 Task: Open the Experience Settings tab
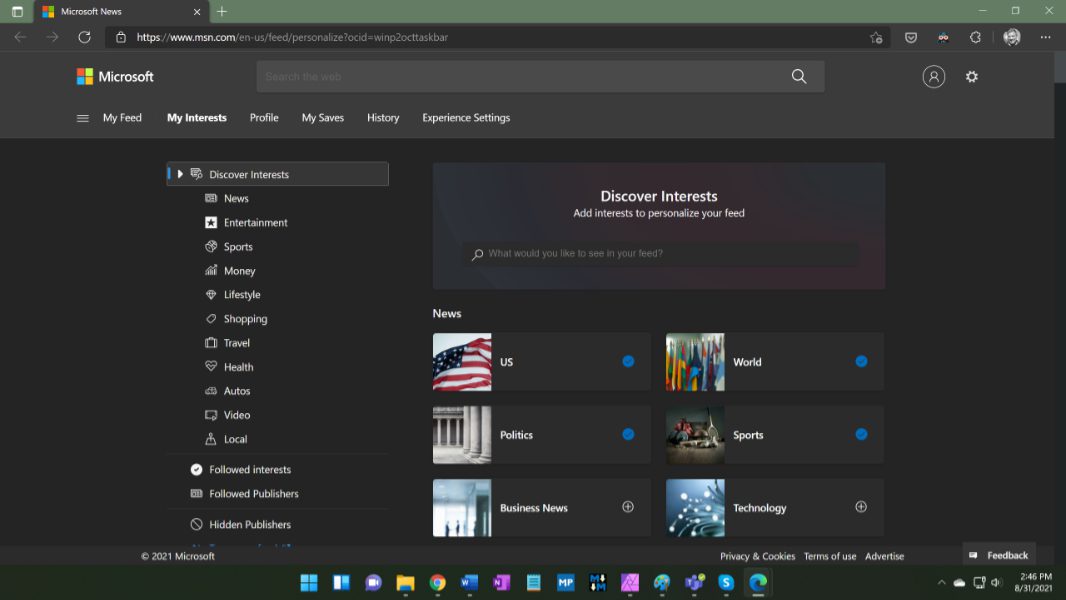(x=466, y=118)
